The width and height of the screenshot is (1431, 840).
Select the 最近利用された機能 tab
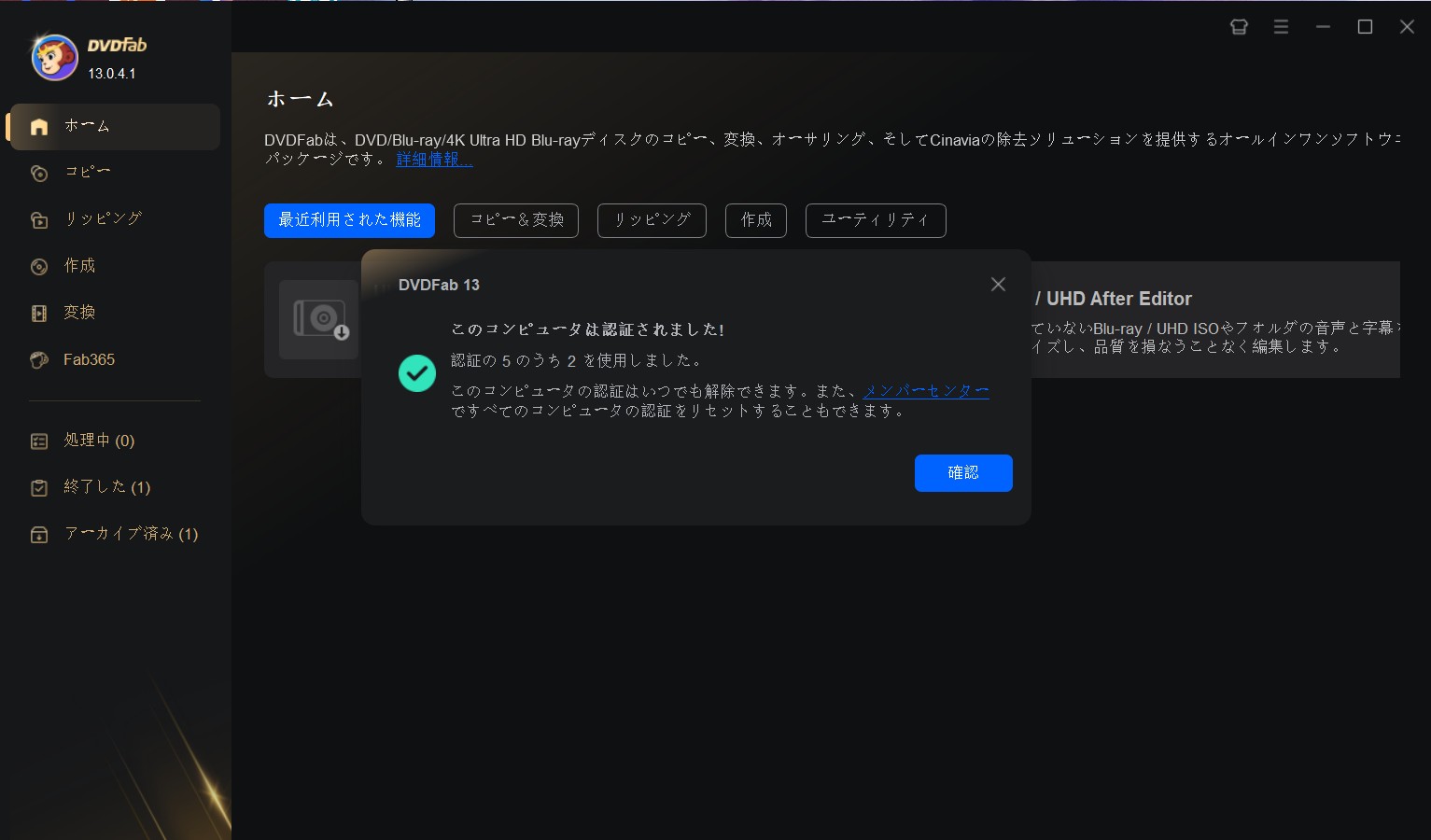pos(349,220)
